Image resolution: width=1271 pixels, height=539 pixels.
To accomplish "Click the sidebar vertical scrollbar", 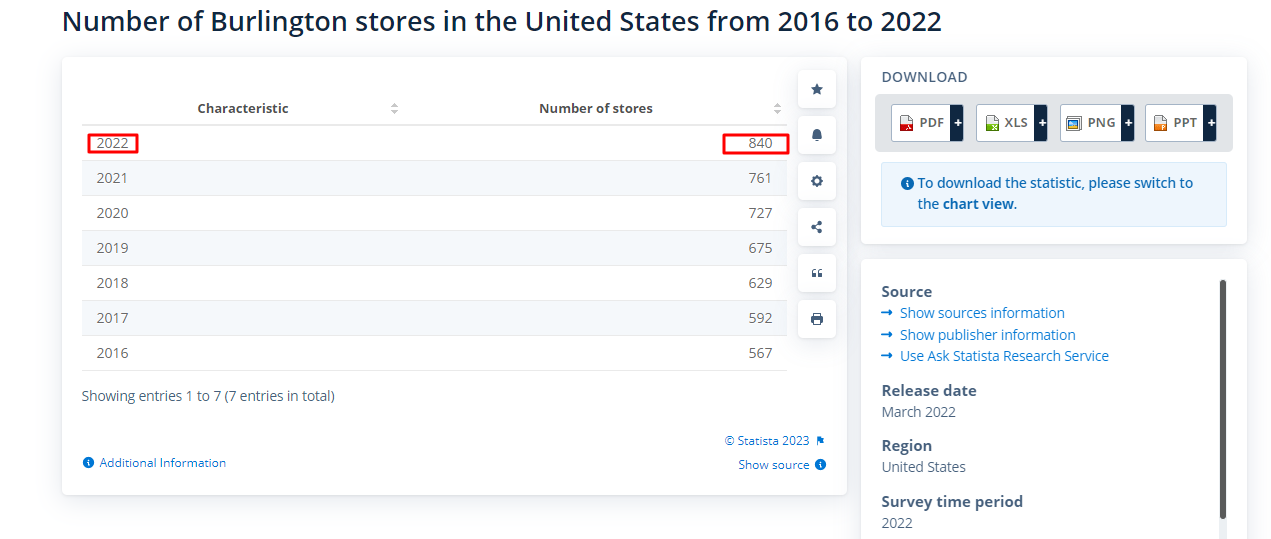I will click(1222, 400).
